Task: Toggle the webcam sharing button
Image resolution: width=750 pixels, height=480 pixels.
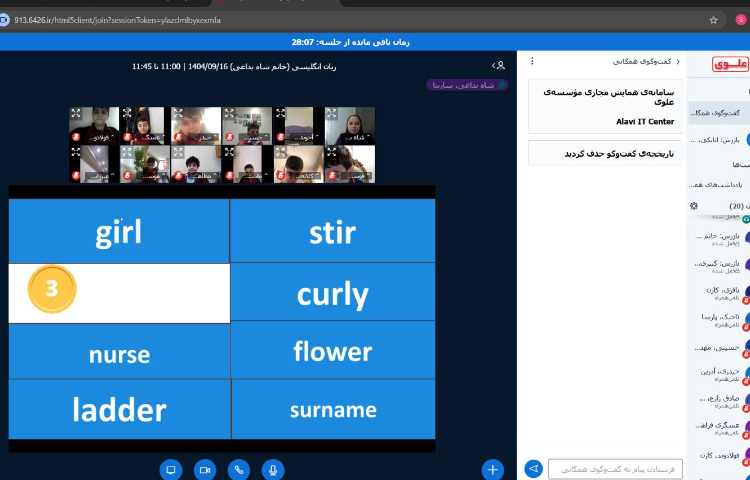Action: (x=205, y=469)
